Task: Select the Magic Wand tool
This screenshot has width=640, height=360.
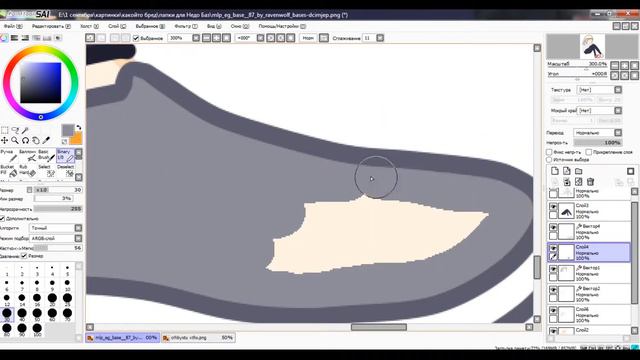Action: point(25,130)
